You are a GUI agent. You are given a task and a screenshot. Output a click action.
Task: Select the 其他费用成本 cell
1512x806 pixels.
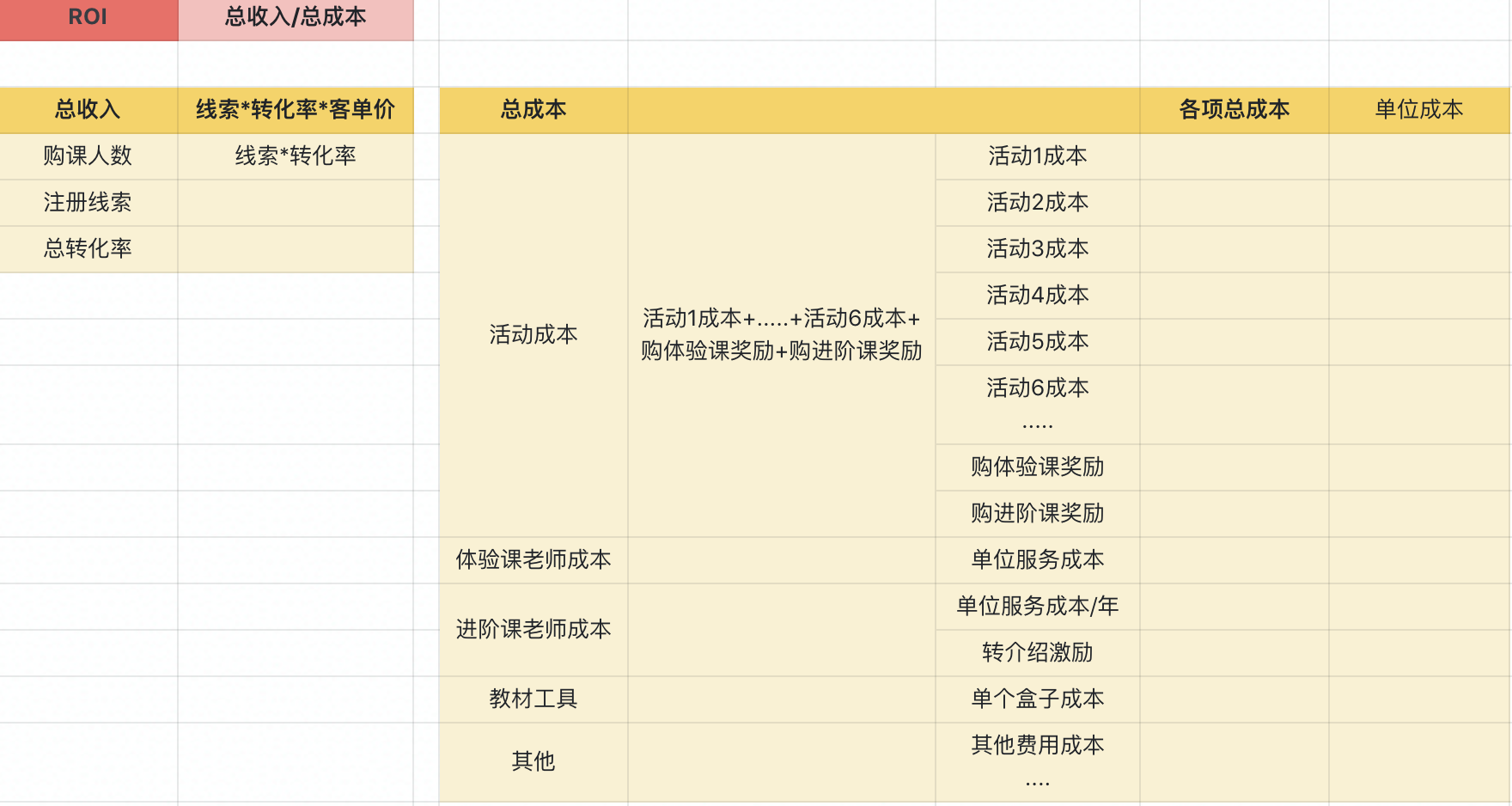coord(1038,762)
